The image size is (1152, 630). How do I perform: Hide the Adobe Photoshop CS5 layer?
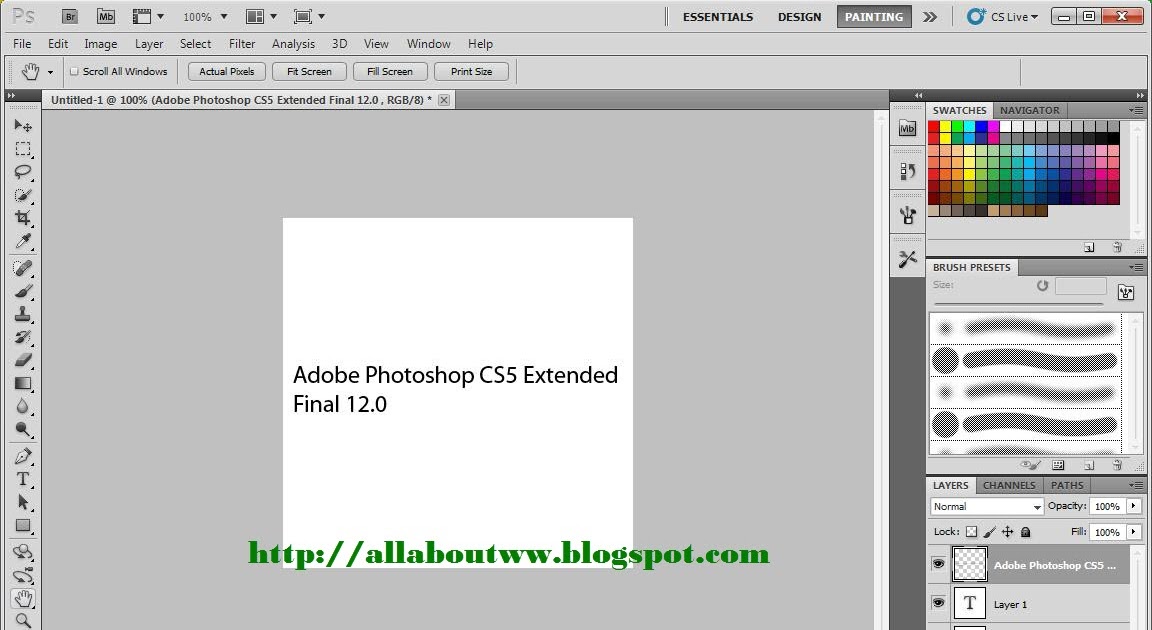click(938, 564)
